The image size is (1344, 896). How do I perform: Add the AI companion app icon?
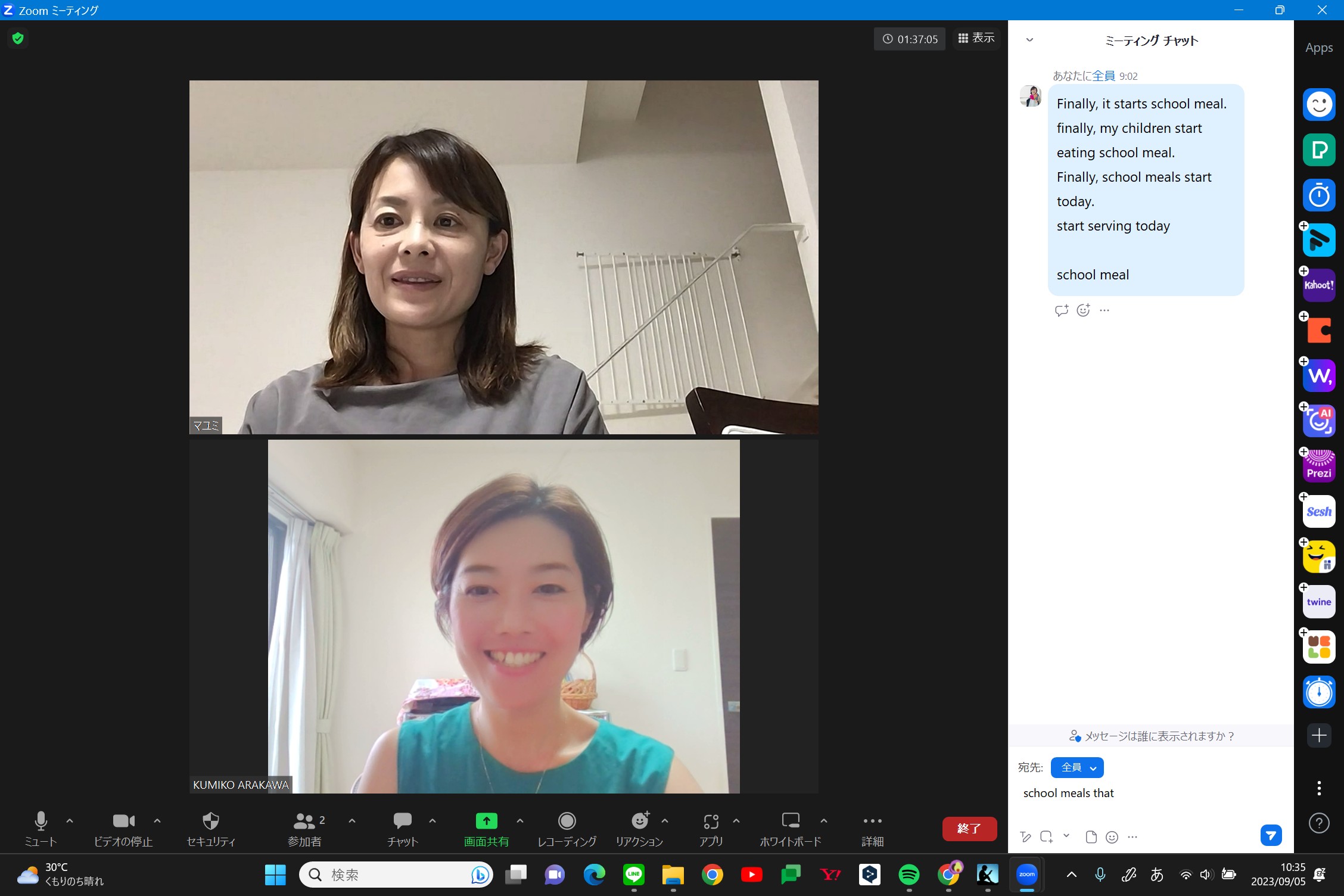[x=1319, y=421]
